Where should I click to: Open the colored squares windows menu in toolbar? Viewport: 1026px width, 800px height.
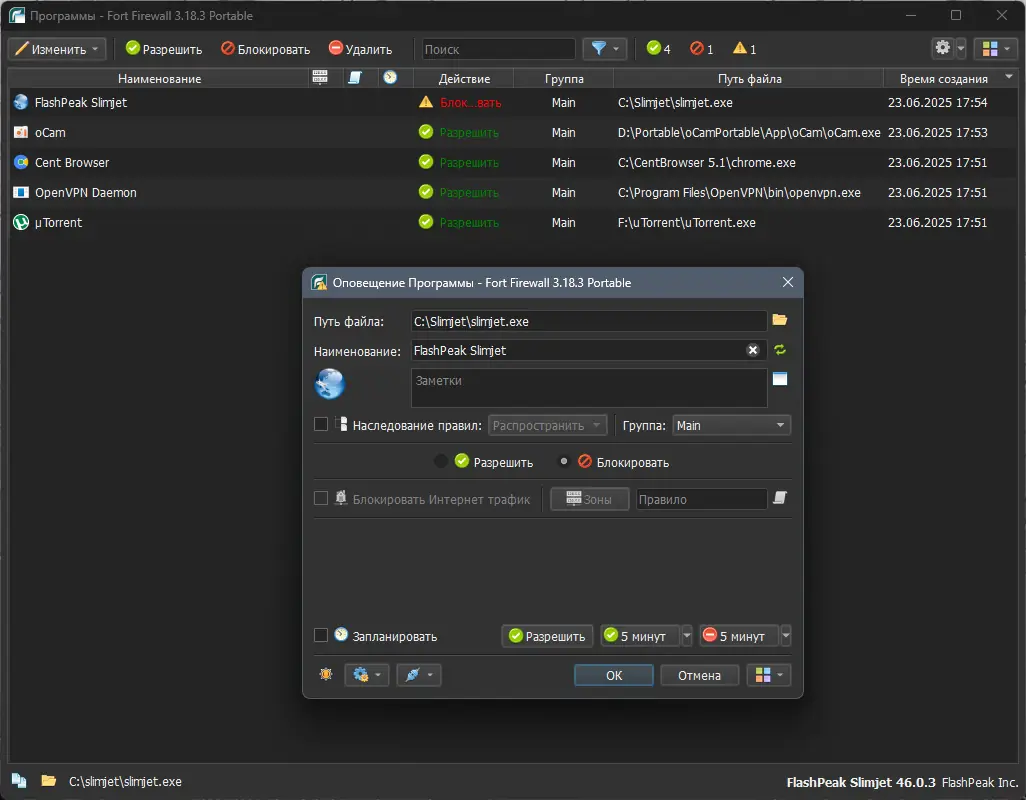996,49
